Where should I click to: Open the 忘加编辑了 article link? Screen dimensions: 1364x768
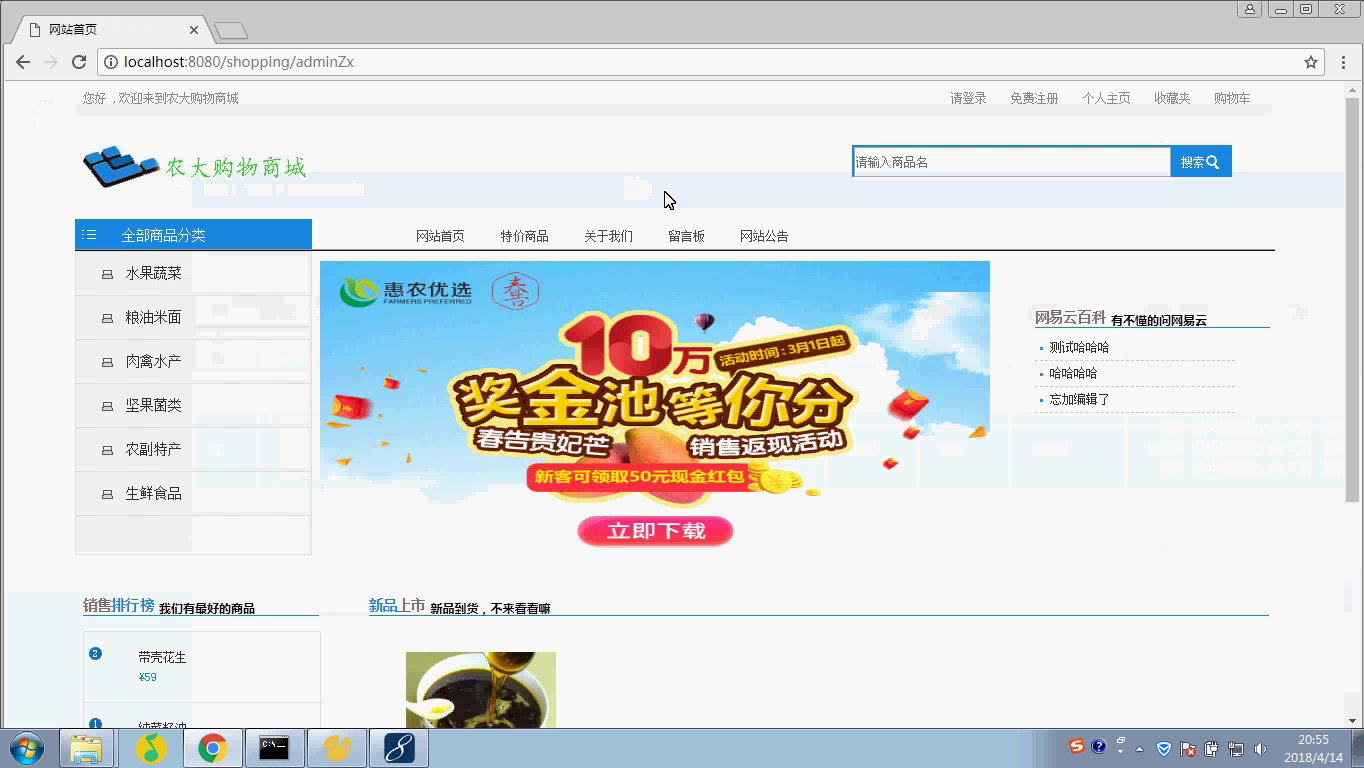(x=1079, y=399)
